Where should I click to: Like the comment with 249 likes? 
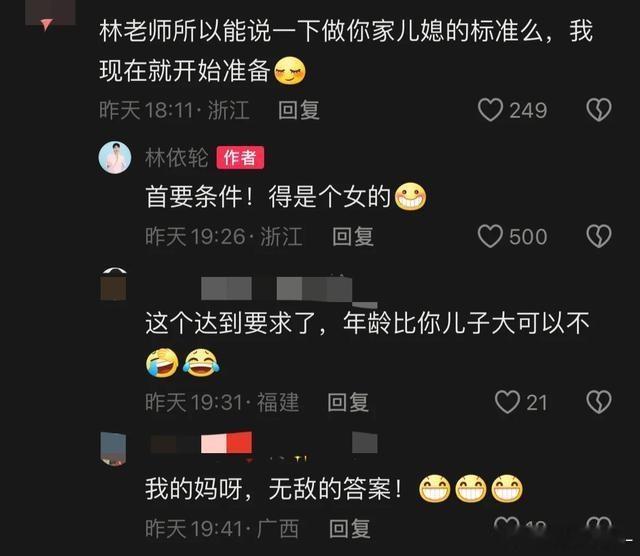[x=490, y=110]
